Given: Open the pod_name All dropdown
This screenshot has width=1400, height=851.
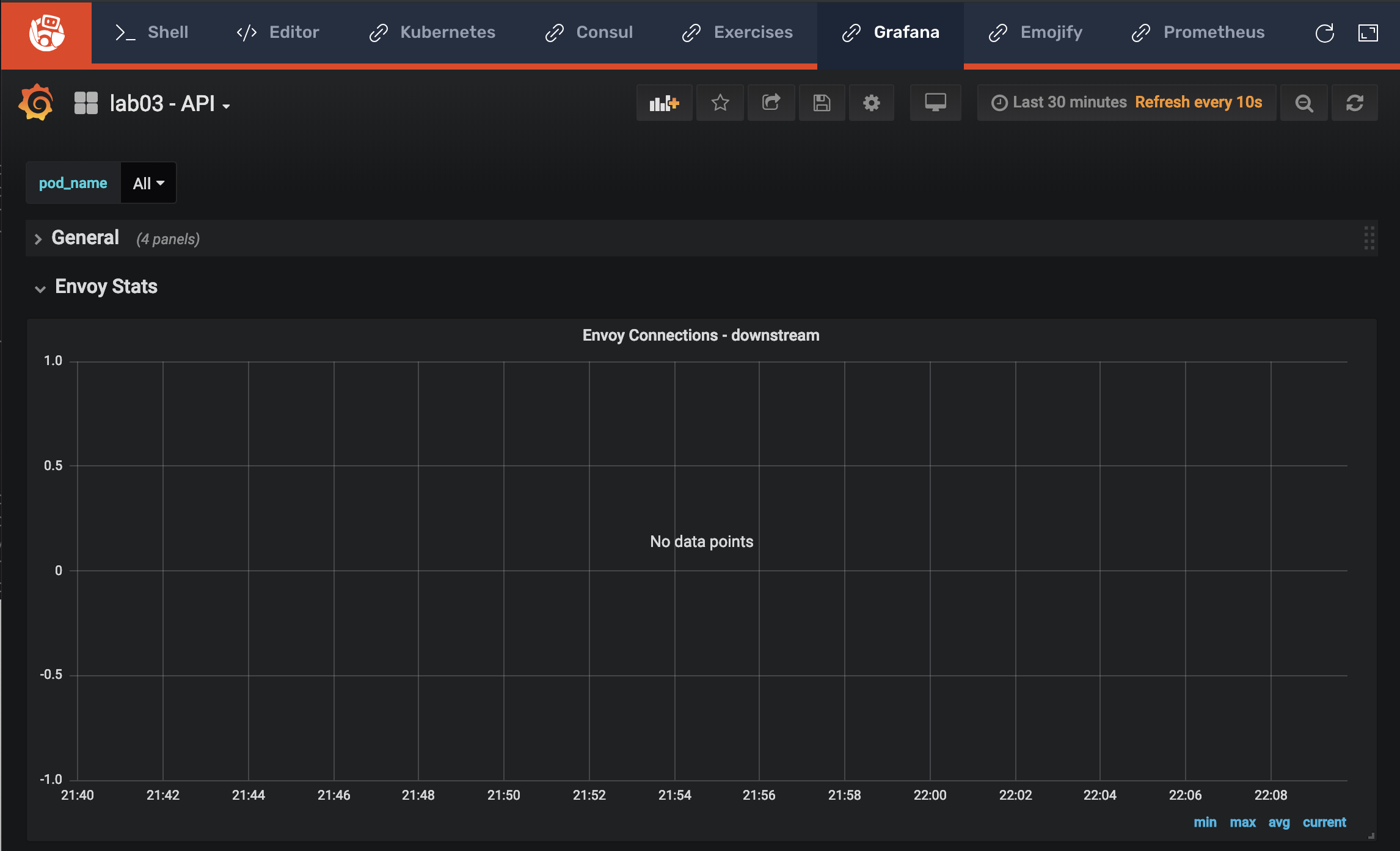Looking at the screenshot, I should coord(148,183).
